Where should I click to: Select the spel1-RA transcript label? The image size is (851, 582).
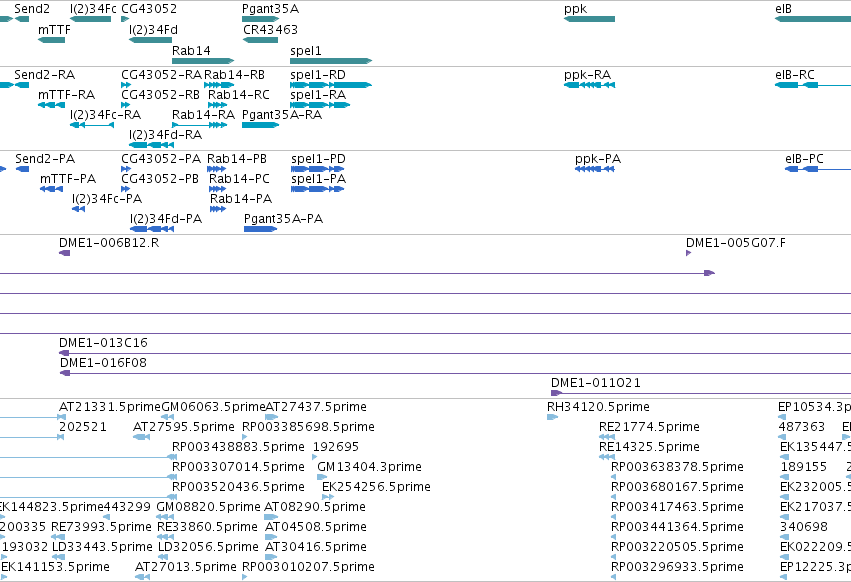[318, 95]
